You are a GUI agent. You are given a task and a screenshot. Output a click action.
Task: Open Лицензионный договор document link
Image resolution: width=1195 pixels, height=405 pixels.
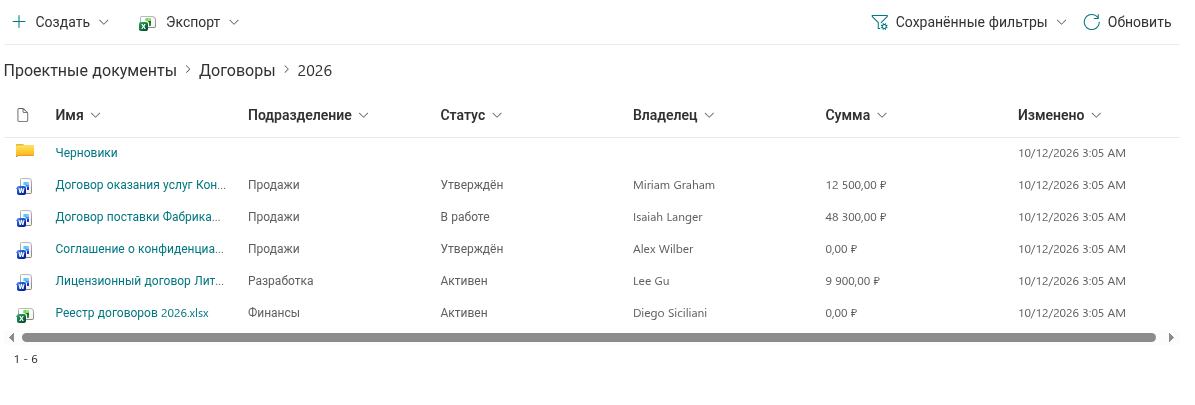pyautogui.click(x=140, y=281)
